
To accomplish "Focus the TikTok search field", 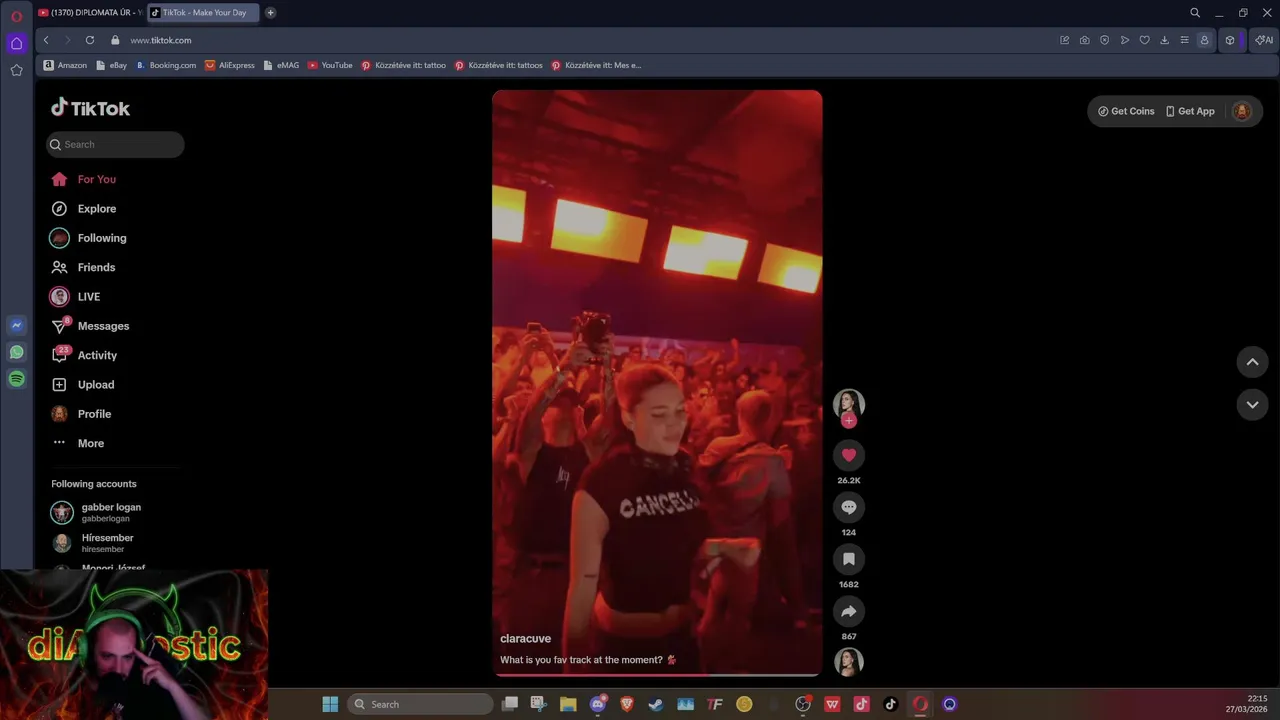I will (x=115, y=144).
